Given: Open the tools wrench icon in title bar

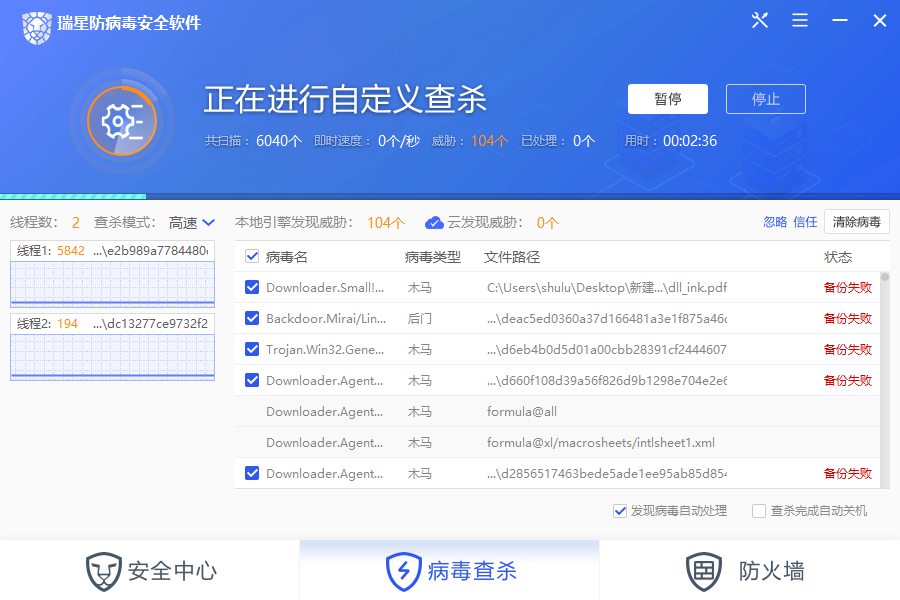Looking at the screenshot, I should click(759, 21).
